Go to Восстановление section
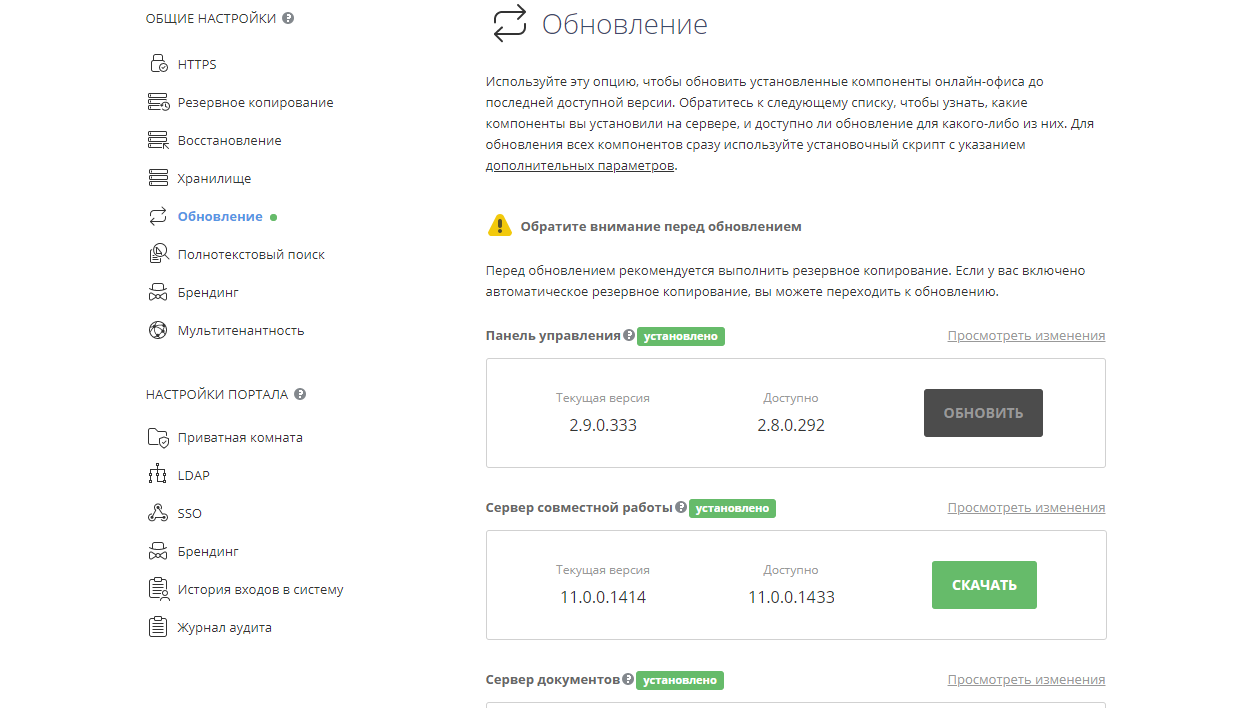 [230, 140]
